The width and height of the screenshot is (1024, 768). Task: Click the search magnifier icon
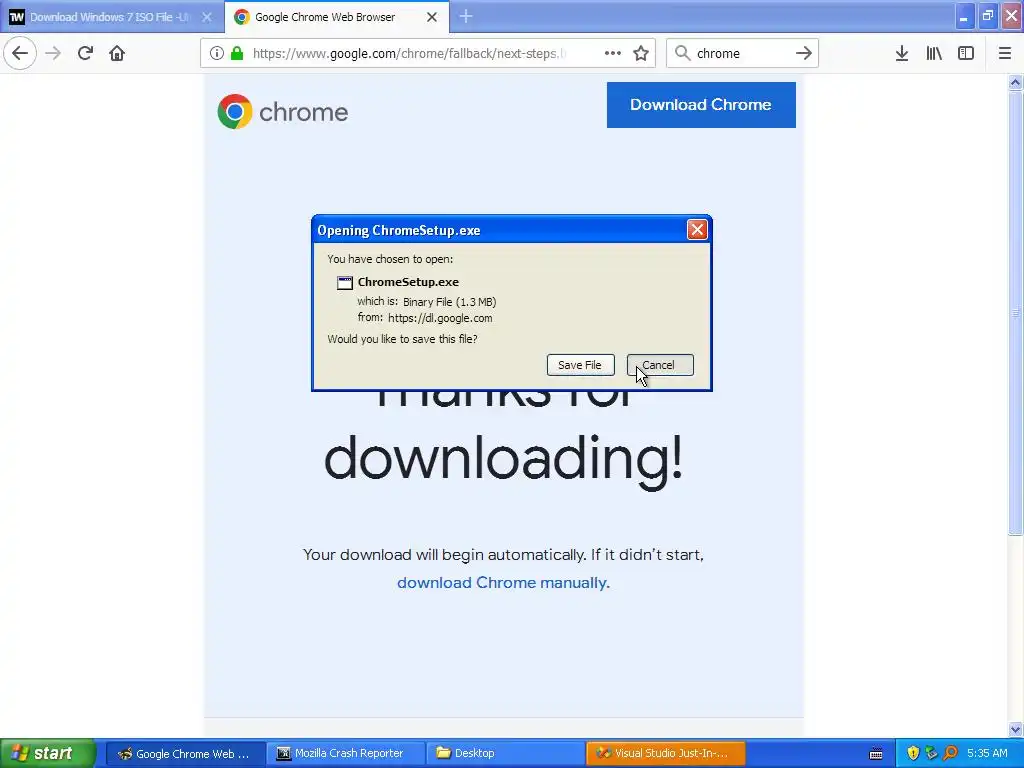(682, 53)
